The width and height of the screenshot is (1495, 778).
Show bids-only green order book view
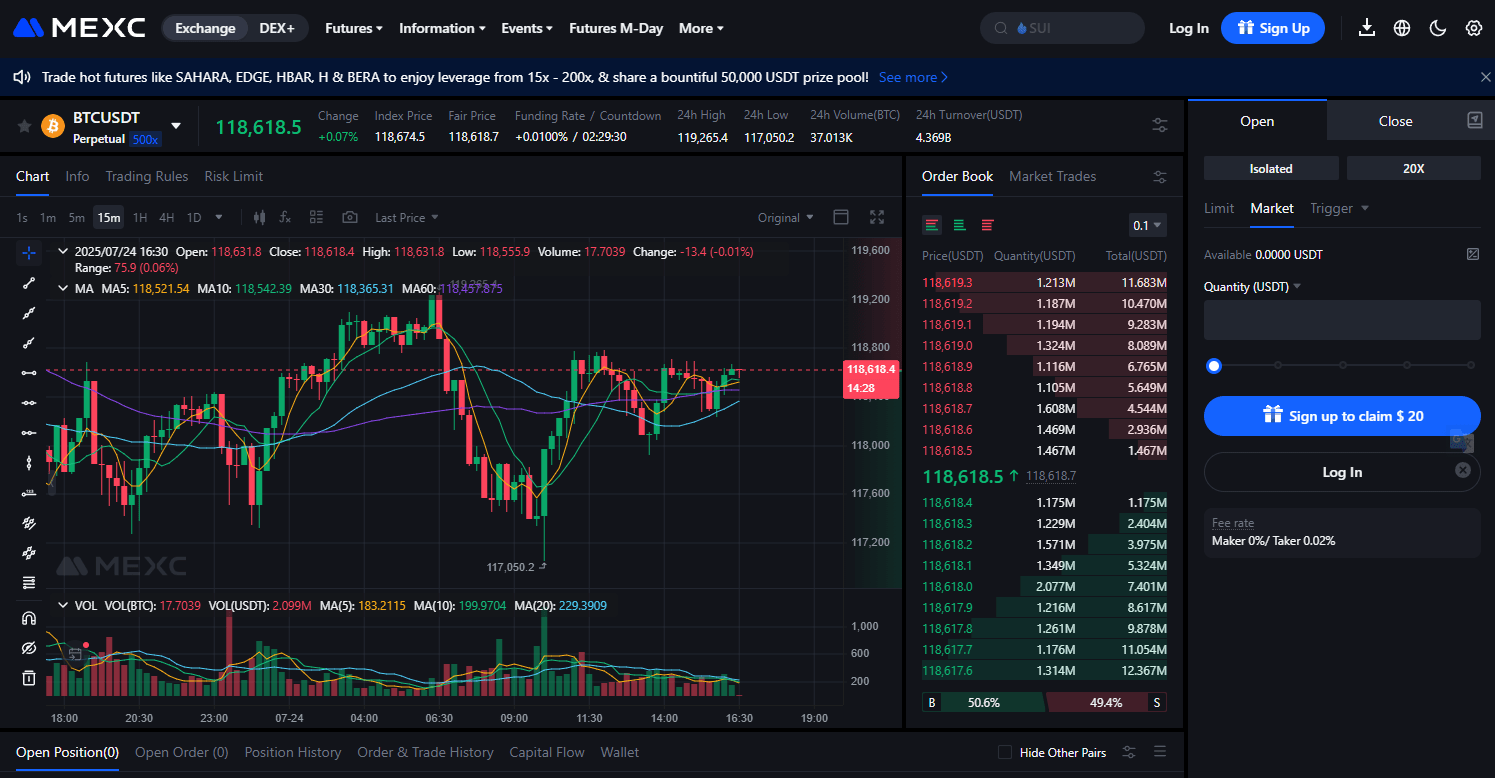(960, 225)
